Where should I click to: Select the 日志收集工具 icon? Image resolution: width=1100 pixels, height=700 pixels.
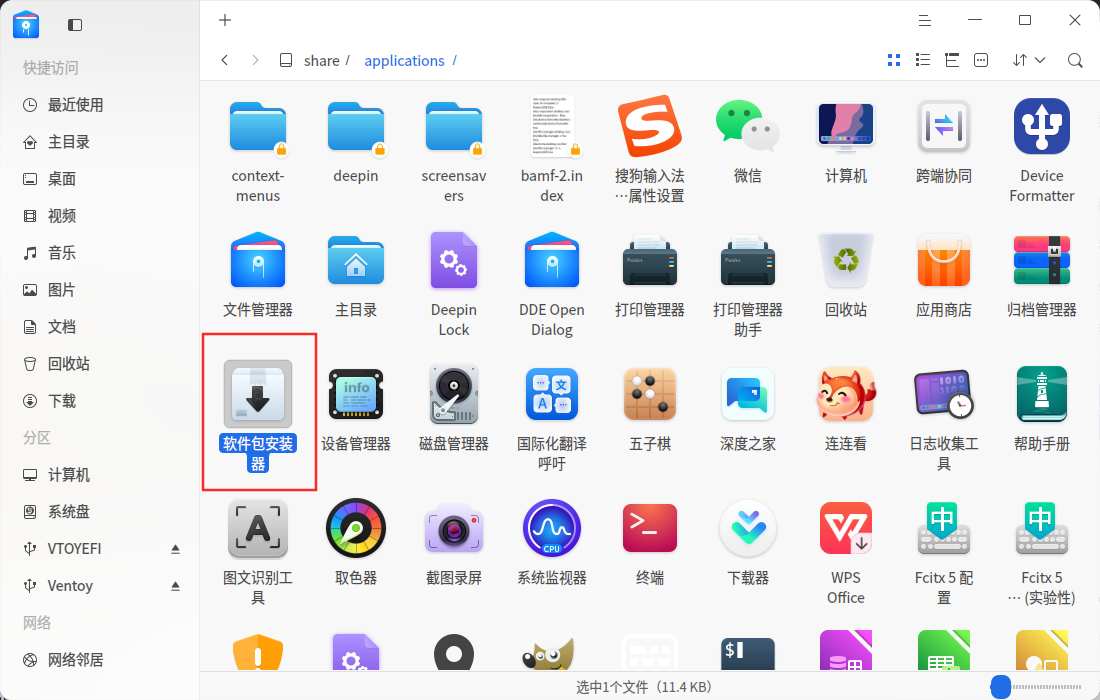[944, 394]
